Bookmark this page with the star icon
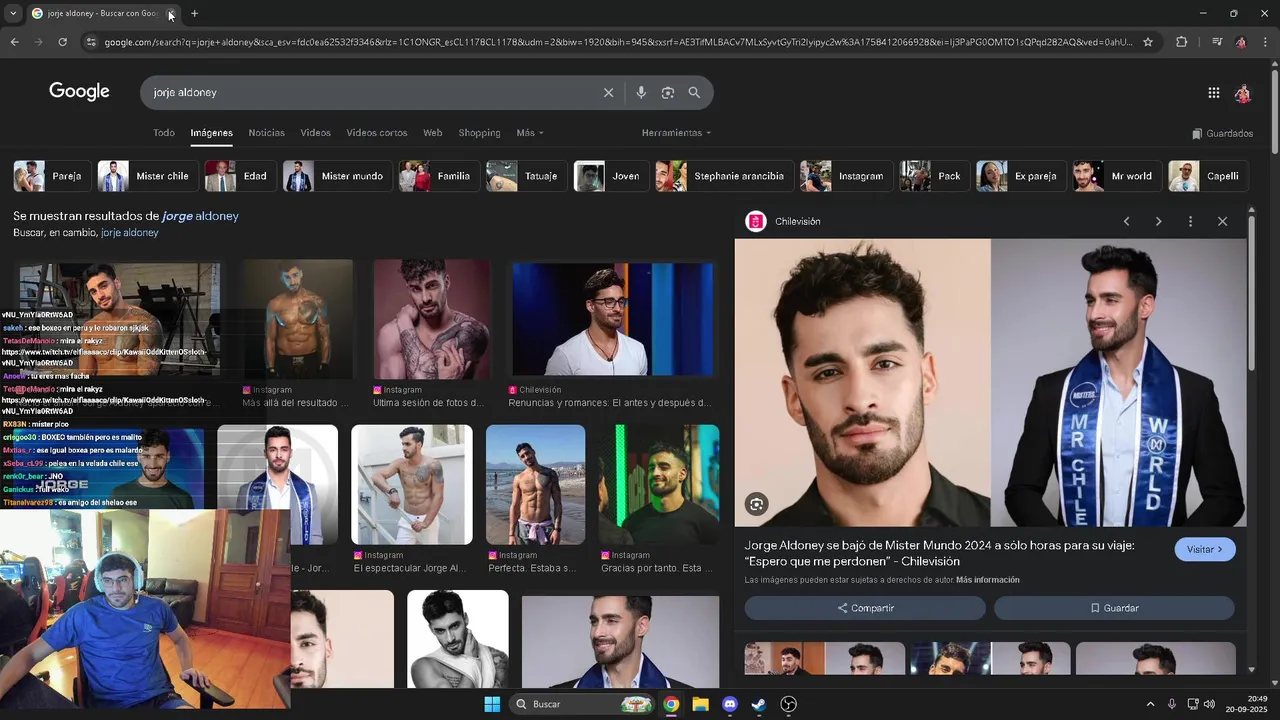This screenshot has width=1280, height=720. [1148, 42]
